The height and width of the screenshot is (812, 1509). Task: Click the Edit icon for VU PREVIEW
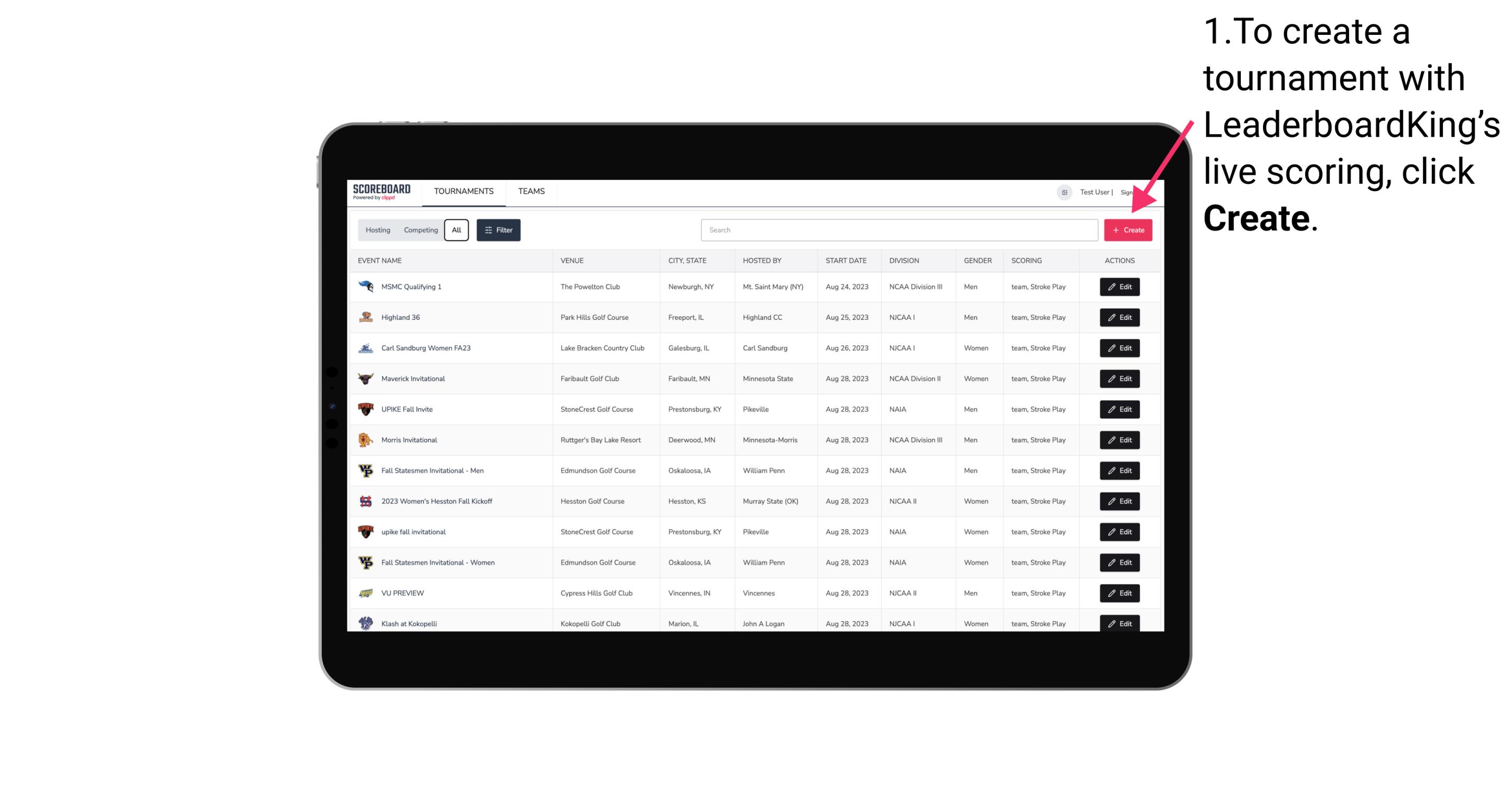[x=1119, y=593]
